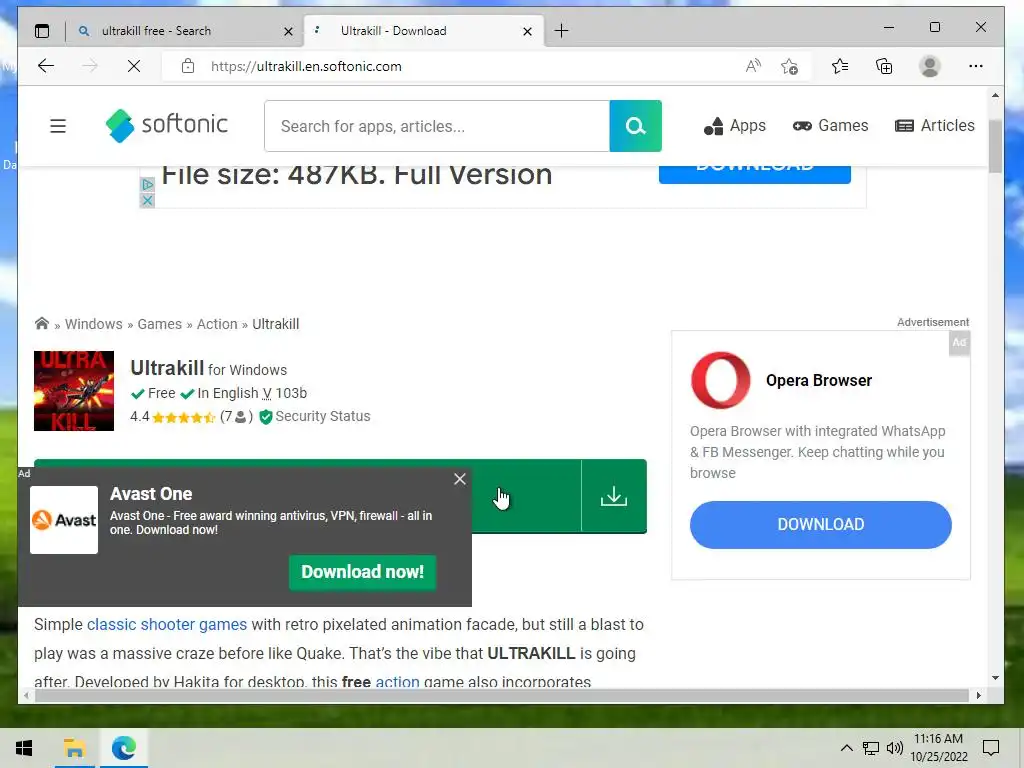1024x768 pixels.
Task: Click the horizontal scrollbar thumb
Action: [x=502, y=696]
